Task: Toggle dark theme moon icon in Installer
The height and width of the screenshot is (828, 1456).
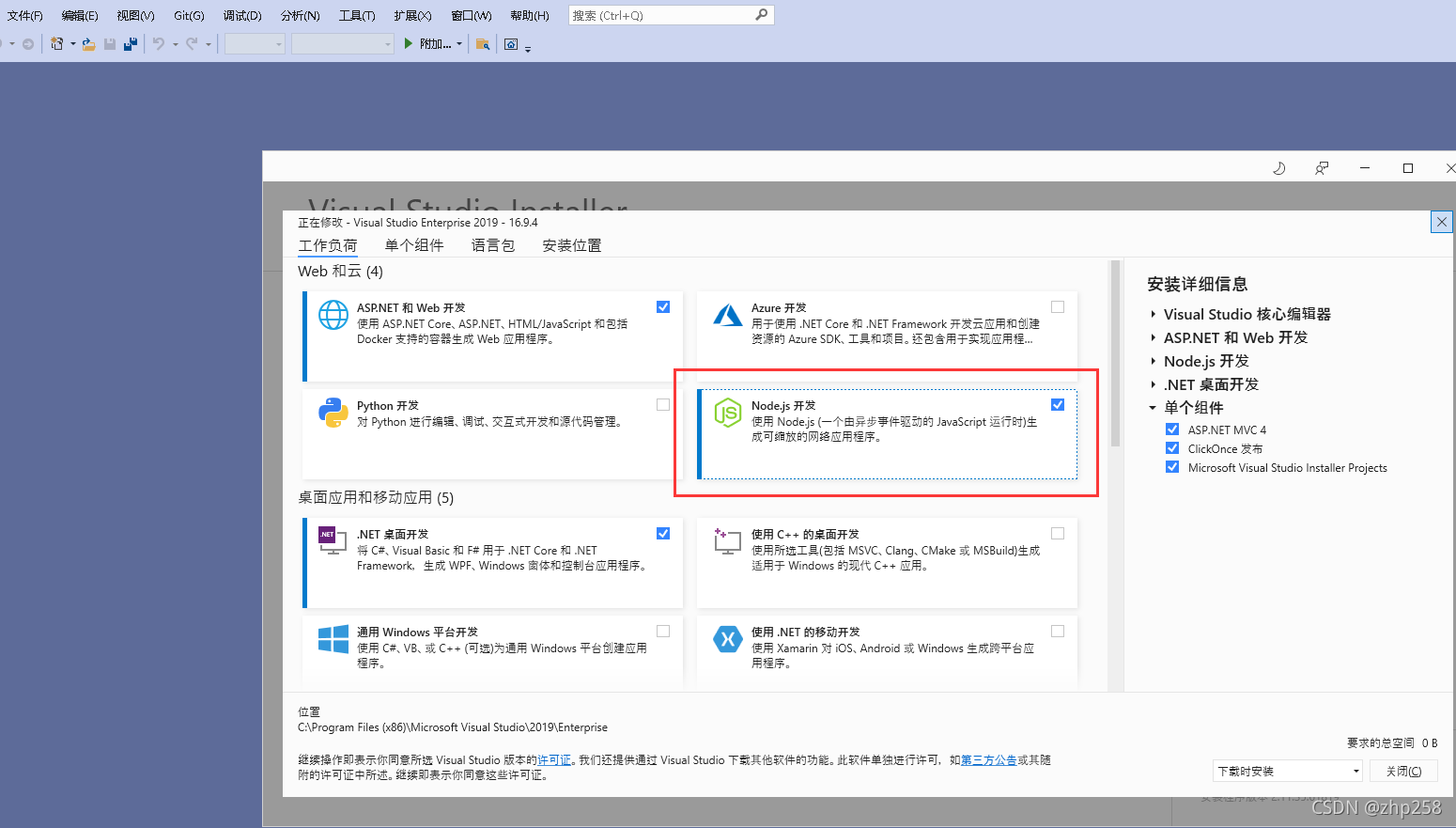Action: coord(1278,168)
